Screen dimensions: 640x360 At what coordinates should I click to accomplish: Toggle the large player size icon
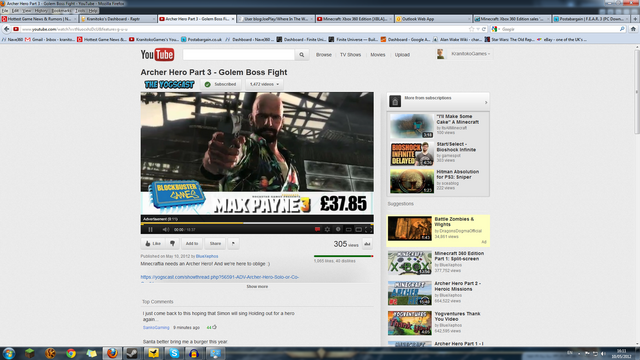point(358,229)
